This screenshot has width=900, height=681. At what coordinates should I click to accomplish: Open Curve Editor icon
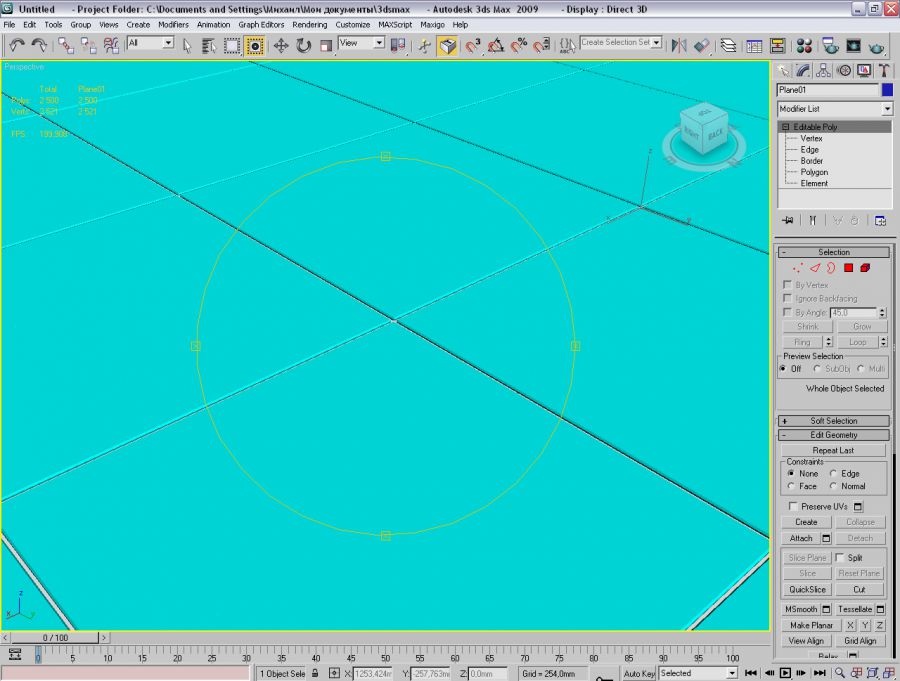pos(754,45)
